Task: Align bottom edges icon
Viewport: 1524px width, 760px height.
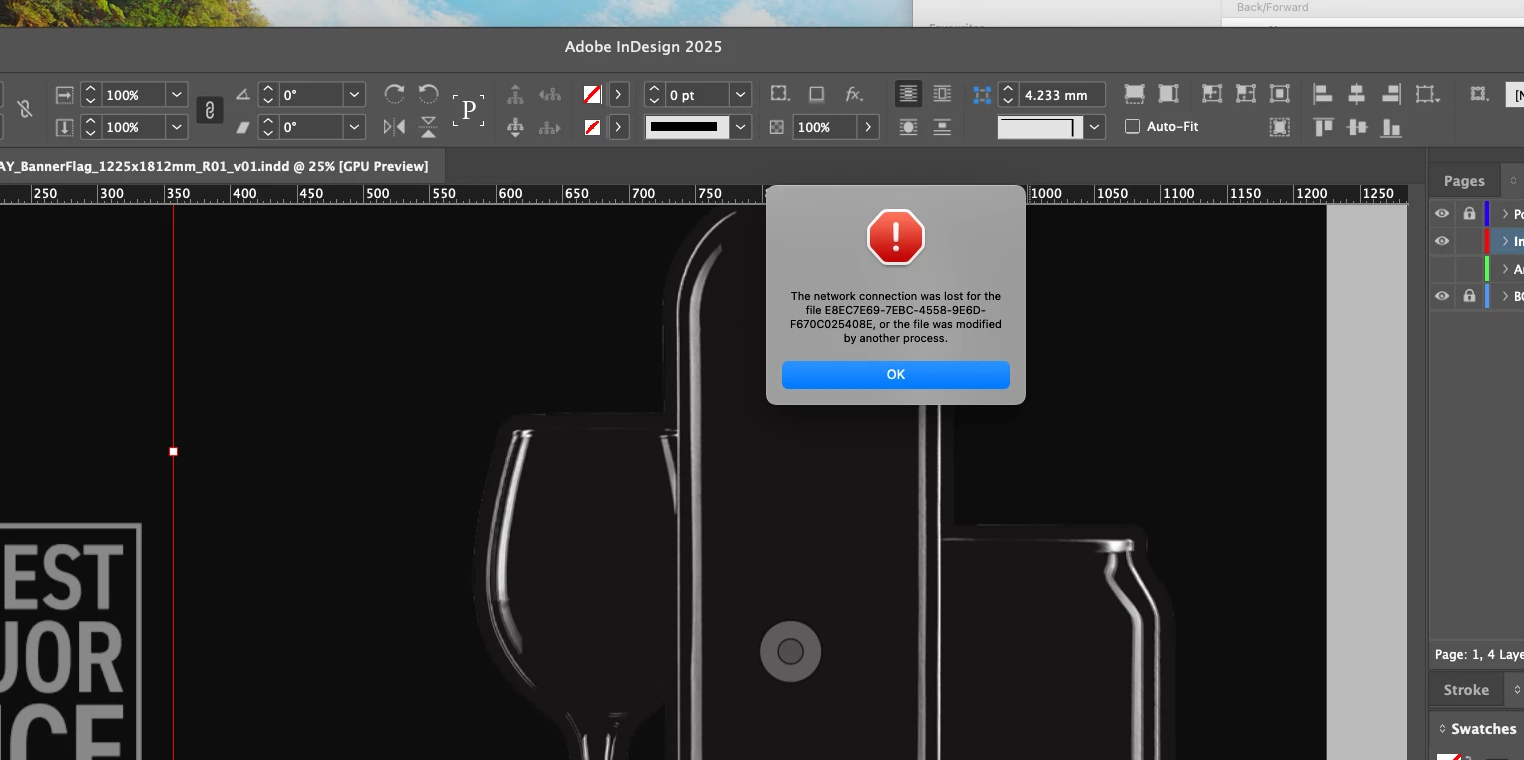Action: pos(1391,127)
